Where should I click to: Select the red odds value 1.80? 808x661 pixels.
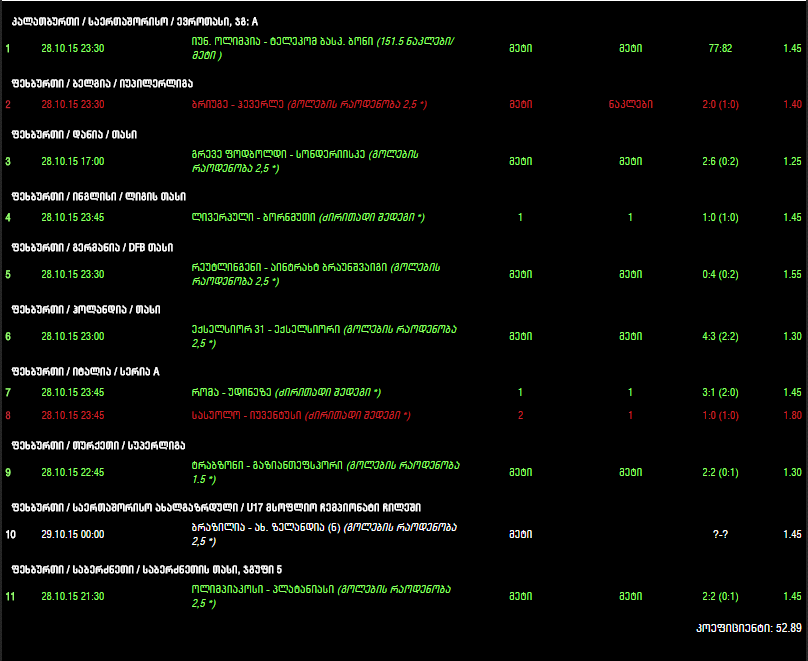[792, 415]
